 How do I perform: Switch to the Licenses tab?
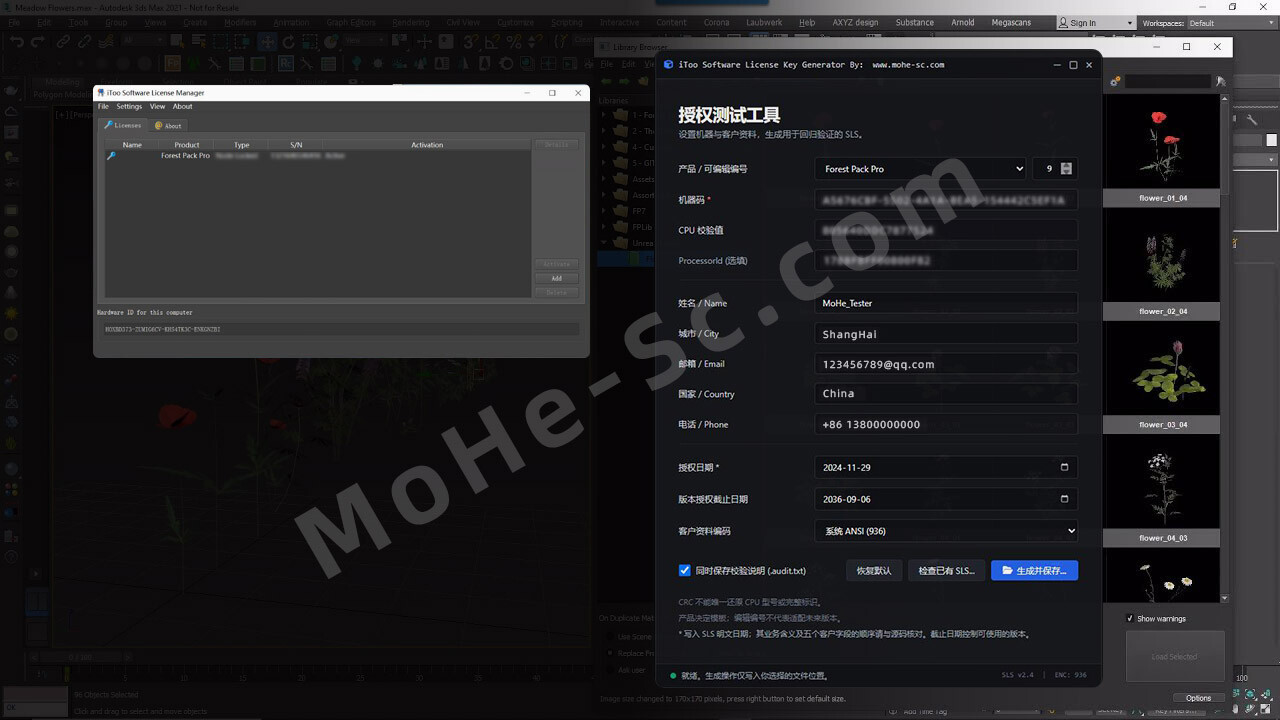click(123, 125)
